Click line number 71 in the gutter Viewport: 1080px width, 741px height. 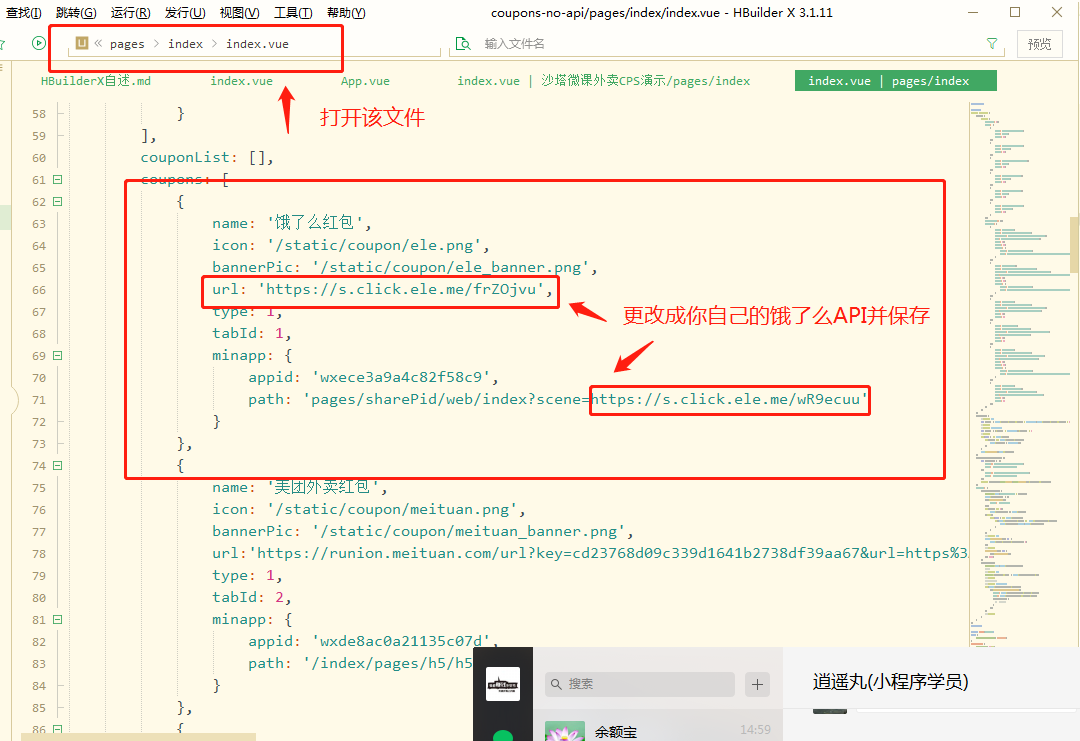(39, 400)
